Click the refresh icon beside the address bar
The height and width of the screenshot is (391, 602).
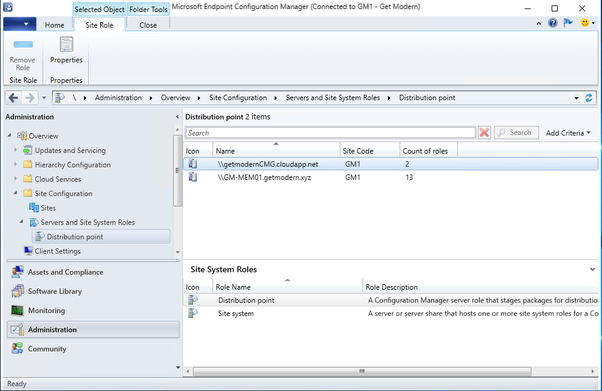click(589, 98)
